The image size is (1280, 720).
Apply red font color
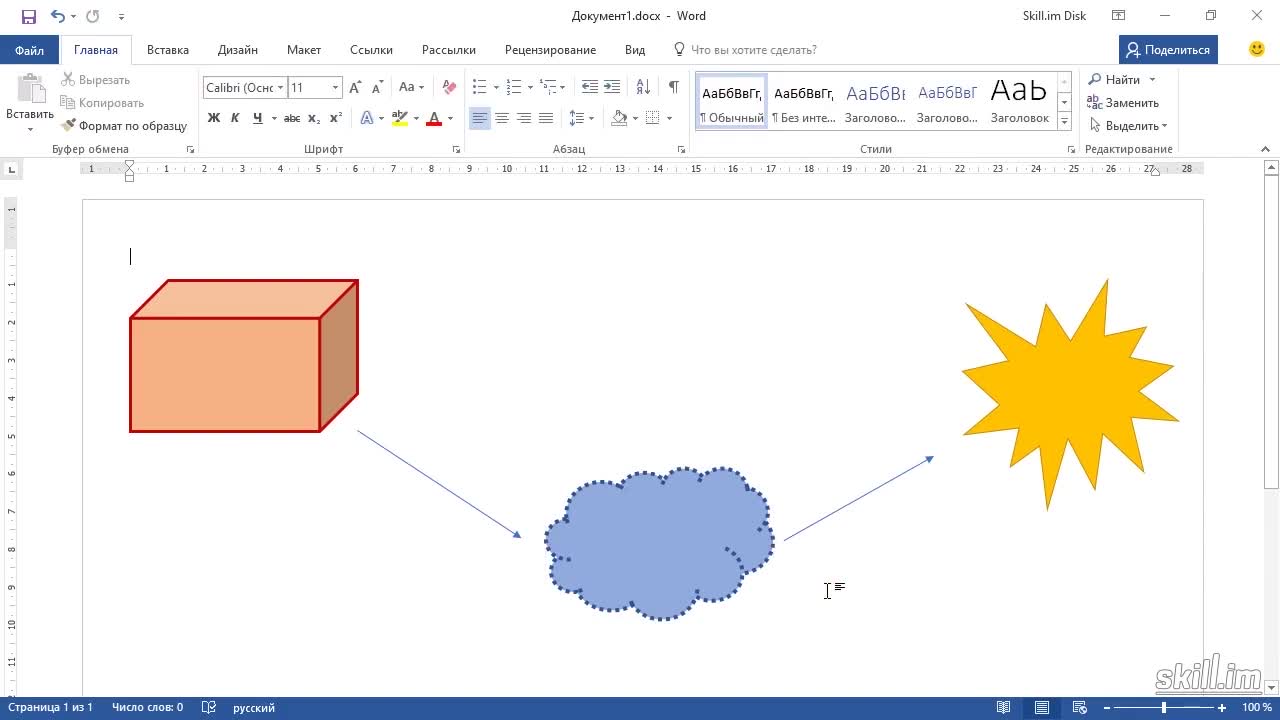tap(434, 118)
